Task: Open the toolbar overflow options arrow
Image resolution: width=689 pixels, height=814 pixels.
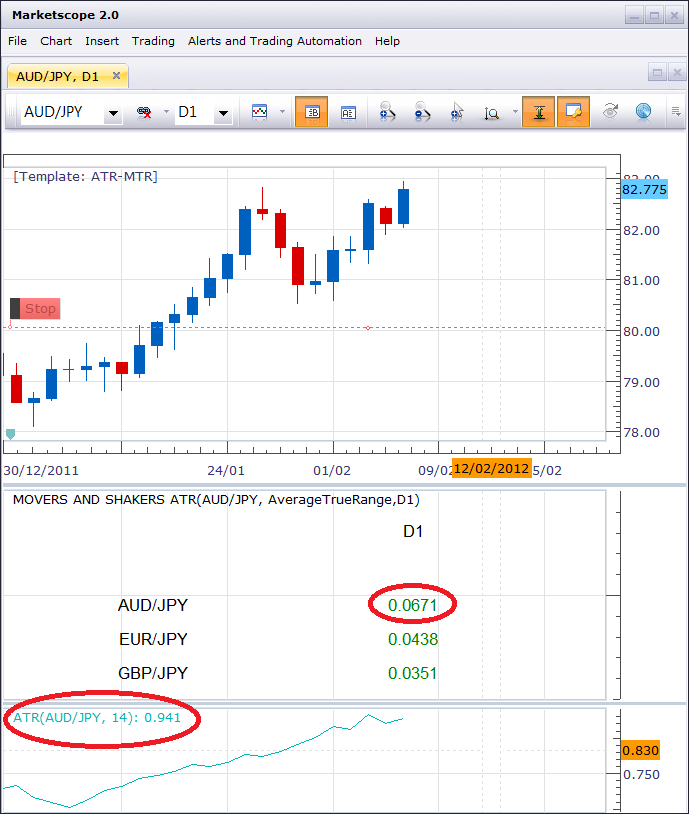Action: pyautogui.click(x=676, y=112)
